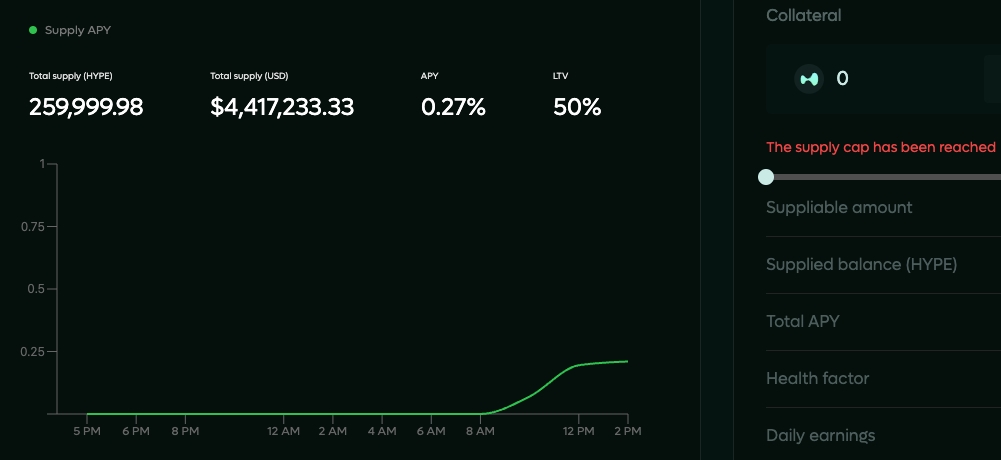Click the 12 PM x-axis label
The width and height of the screenshot is (1001, 460).
578,431
